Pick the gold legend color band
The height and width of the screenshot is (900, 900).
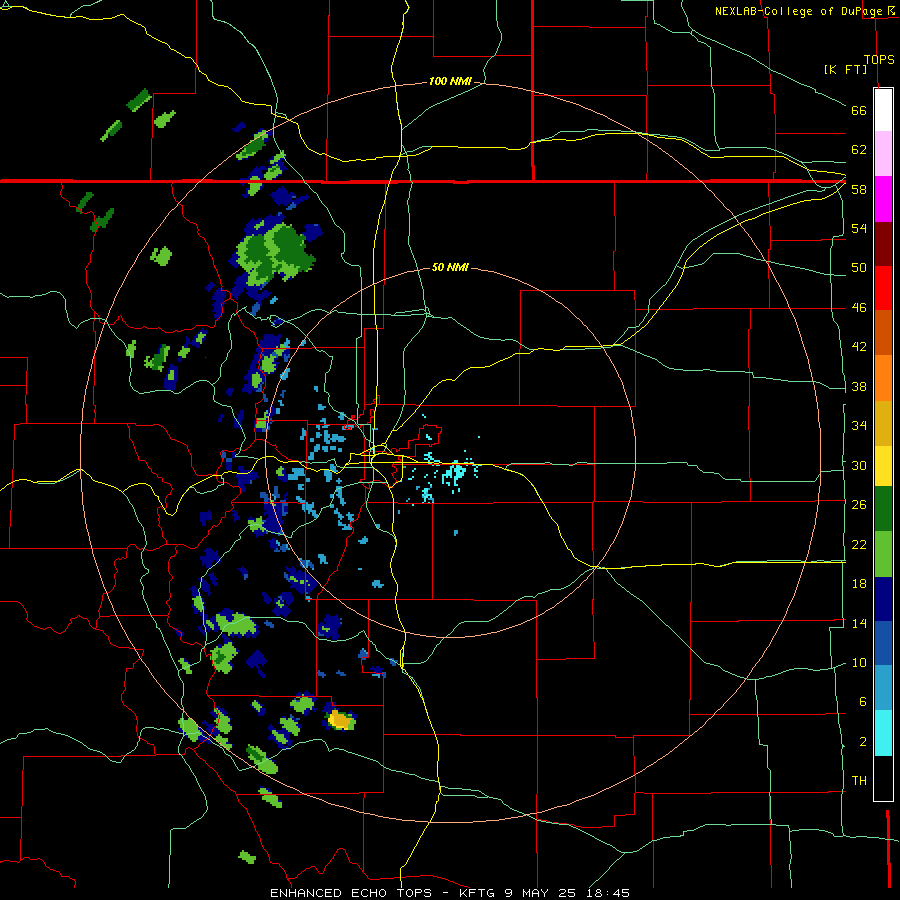pos(883,422)
